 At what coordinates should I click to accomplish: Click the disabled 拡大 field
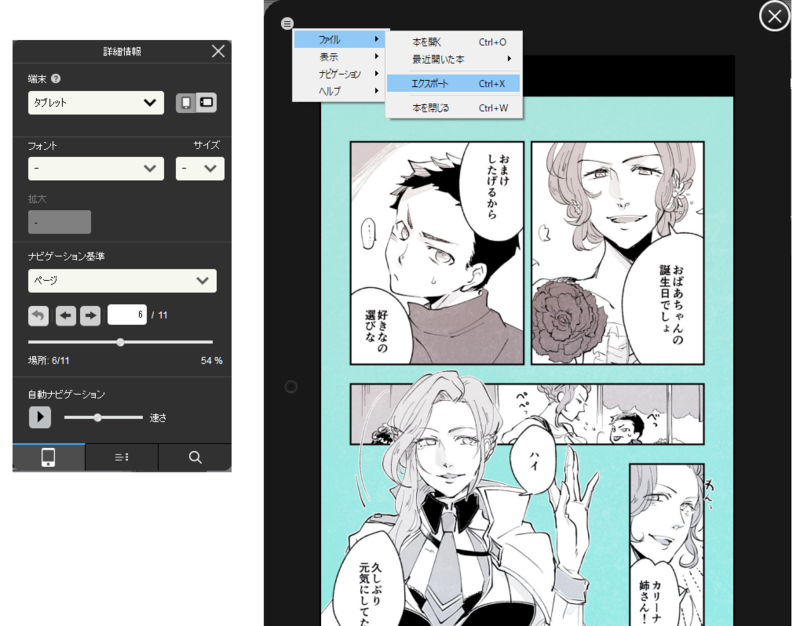click(x=60, y=222)
